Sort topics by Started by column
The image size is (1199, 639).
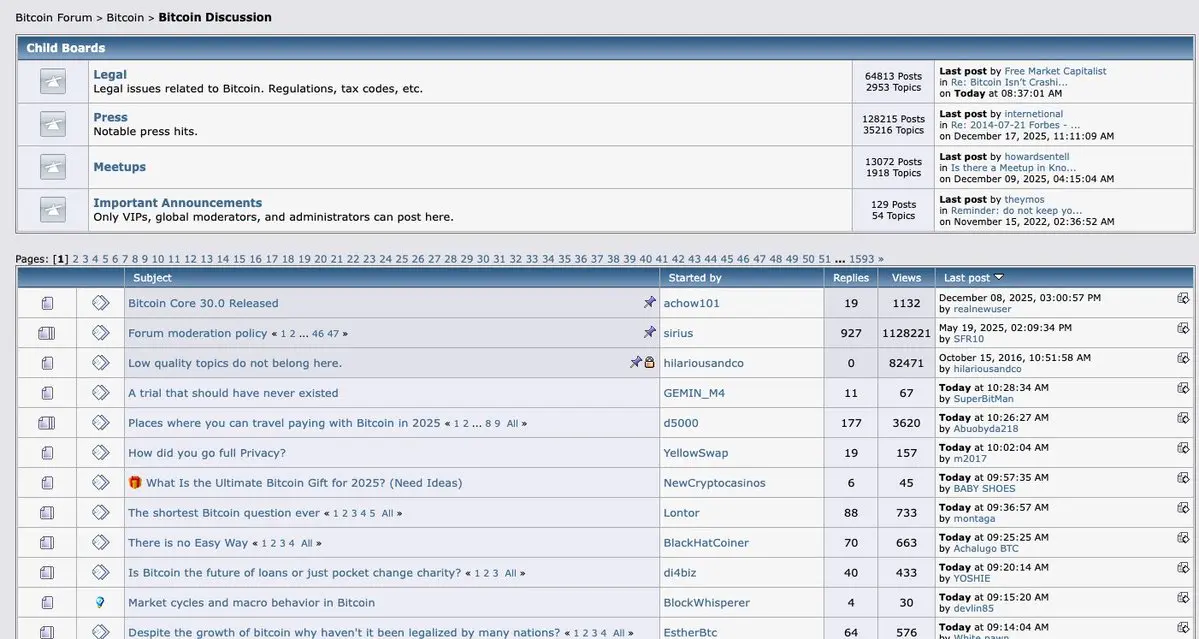[x=694, y=278]
